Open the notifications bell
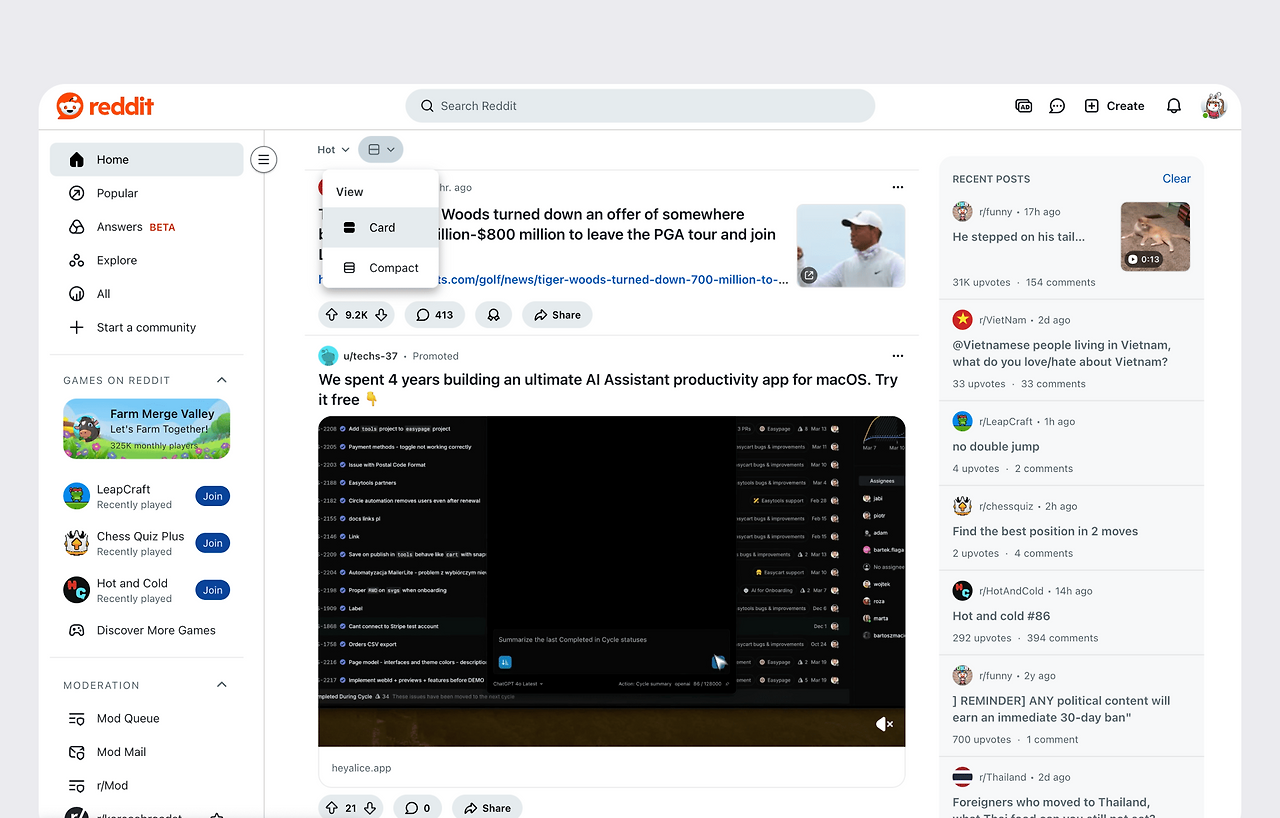This screenshot has height=818, width=1280. [x=1174, y=106]
